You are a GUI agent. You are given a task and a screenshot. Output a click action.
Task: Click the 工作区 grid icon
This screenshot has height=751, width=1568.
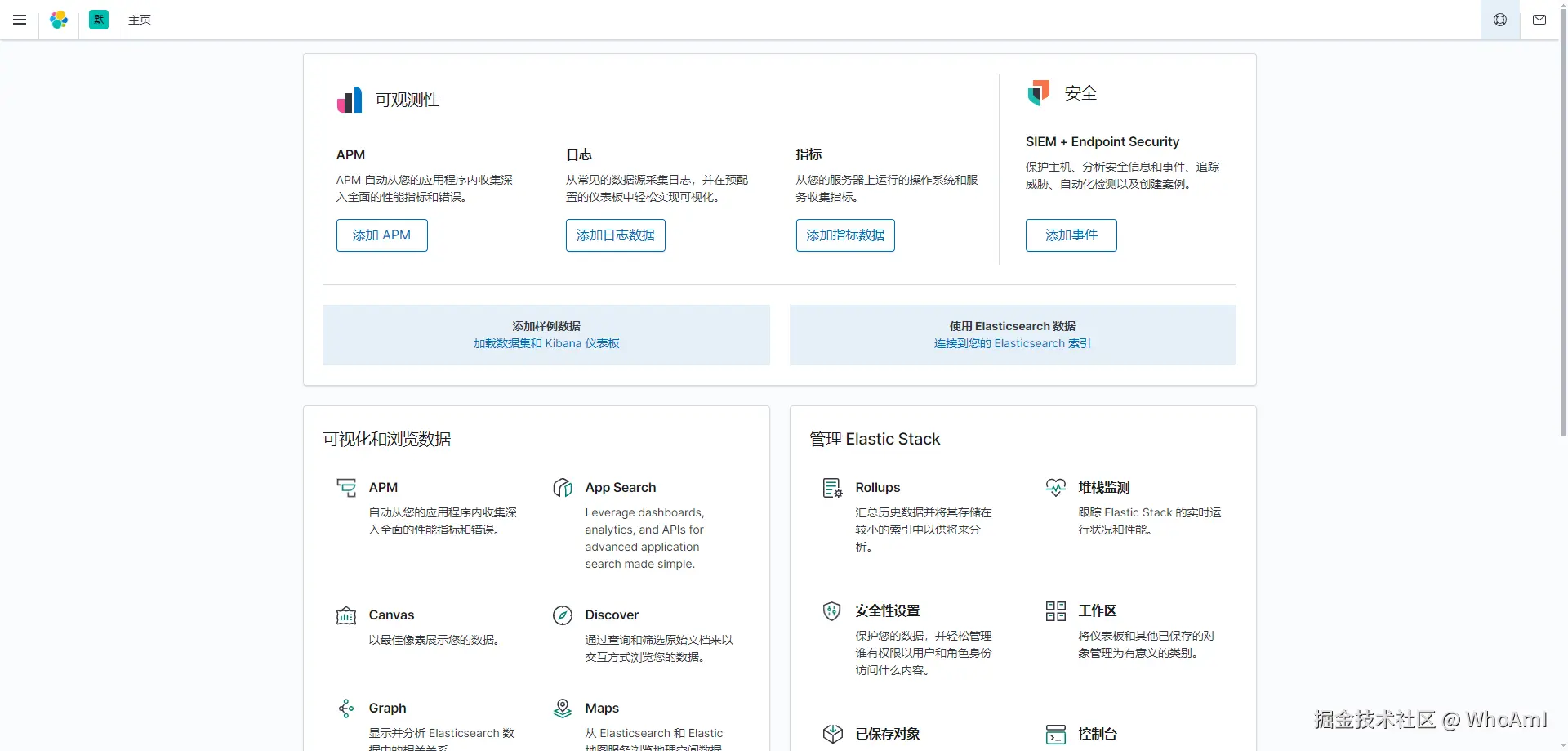tap(1056, 611)
